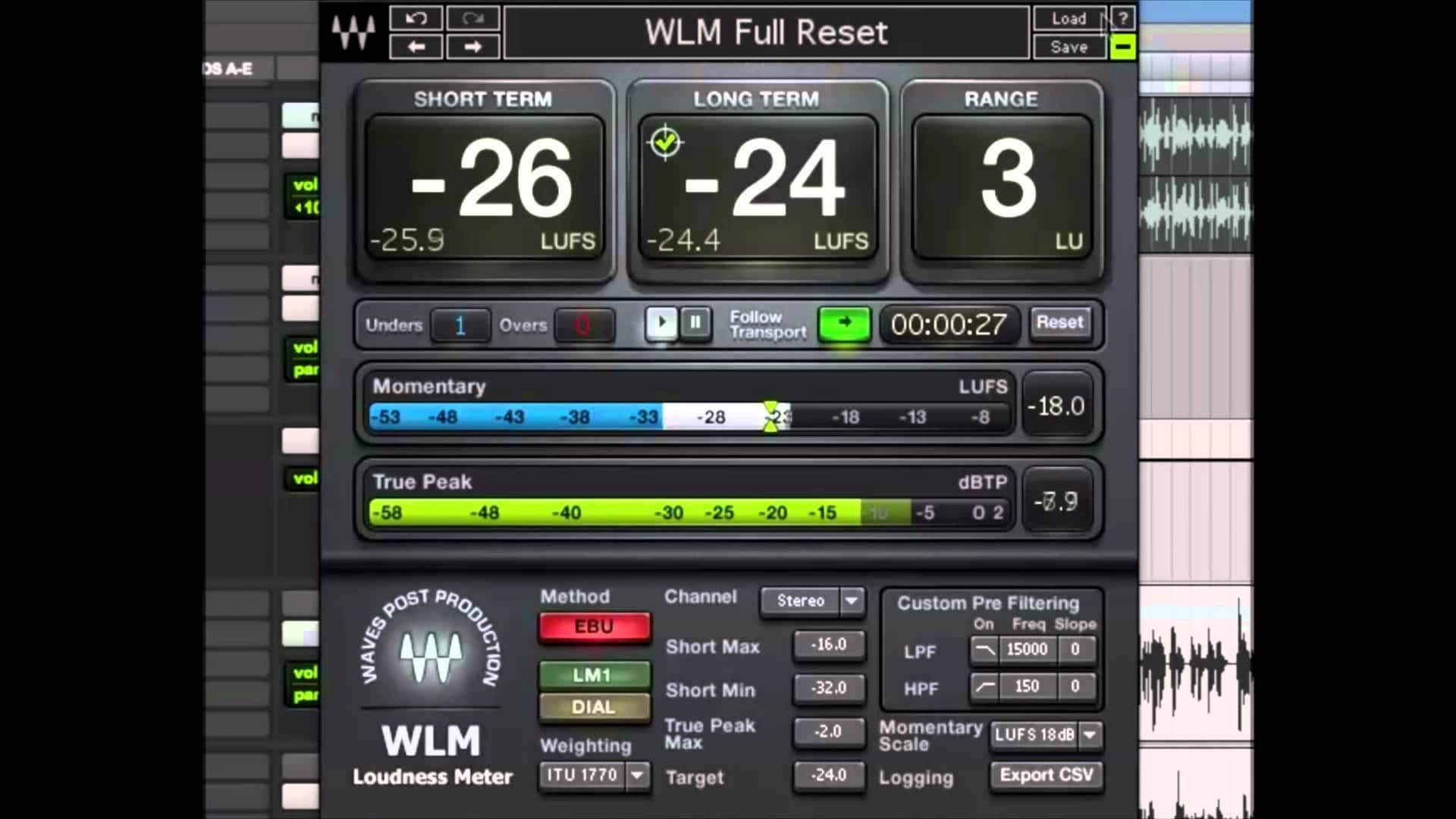This screenshot has height=819, width=1456.
Task: Click the Target value input field
Action: pos(828,775)
